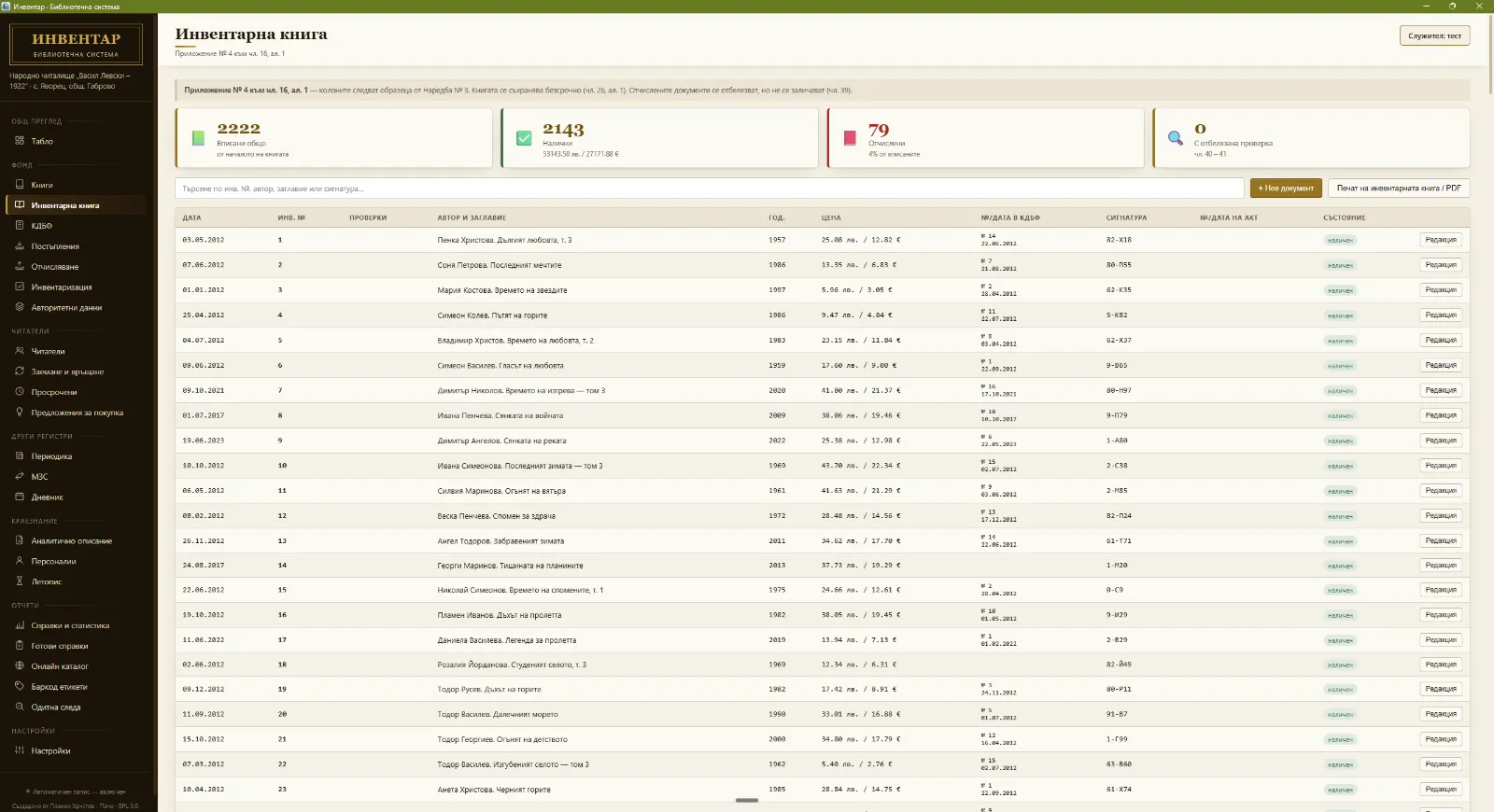Click the inventory search field
This screenshot has width=1494, height=812.
(709, 189)
